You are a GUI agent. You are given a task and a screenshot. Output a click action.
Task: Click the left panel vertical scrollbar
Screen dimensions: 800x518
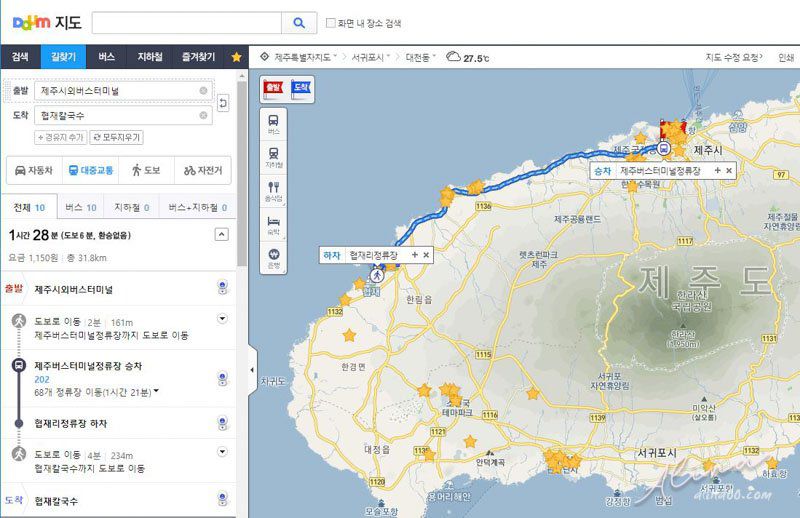[242, 176]
